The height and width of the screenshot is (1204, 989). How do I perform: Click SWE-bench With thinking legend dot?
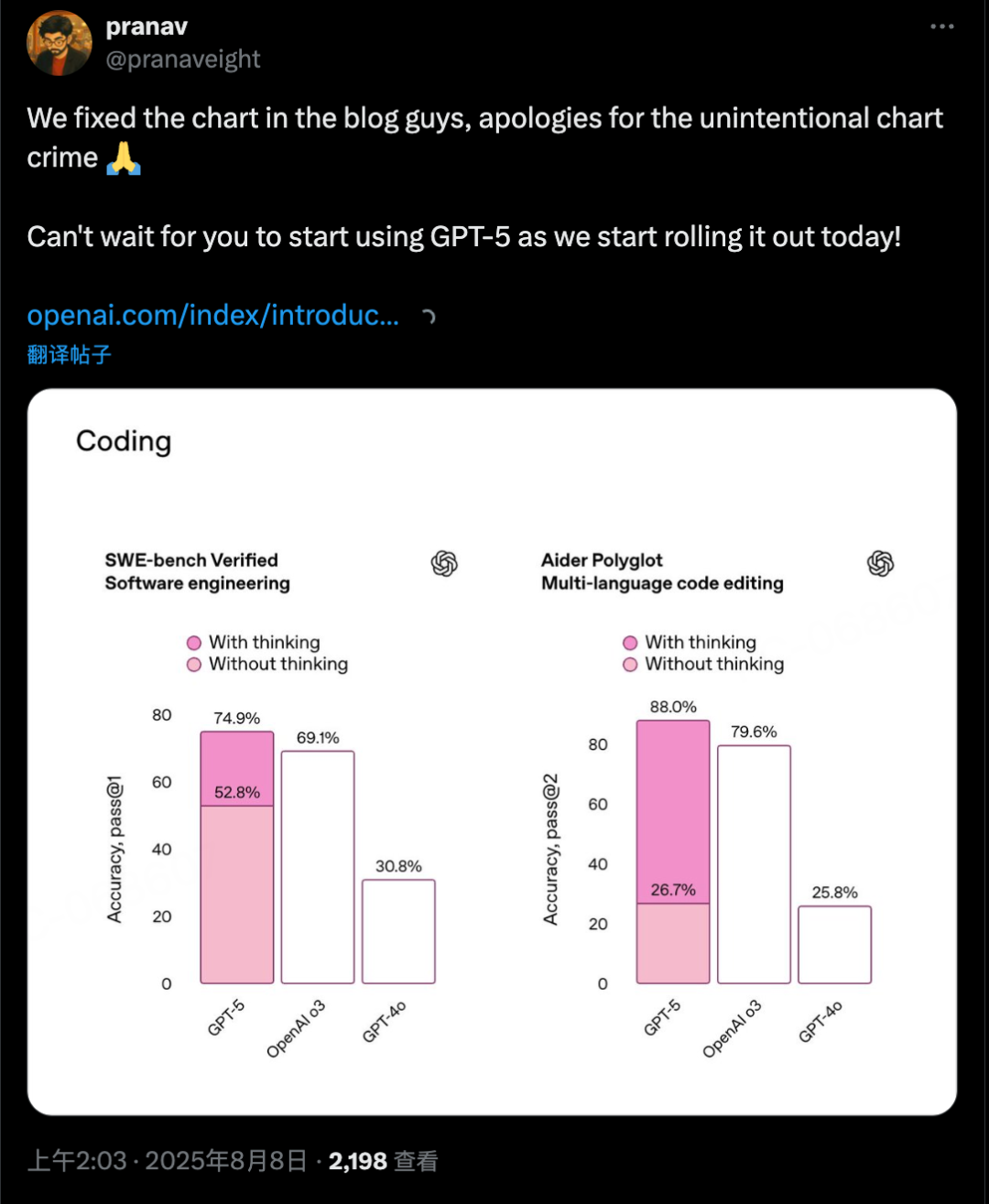coord(194,643)
